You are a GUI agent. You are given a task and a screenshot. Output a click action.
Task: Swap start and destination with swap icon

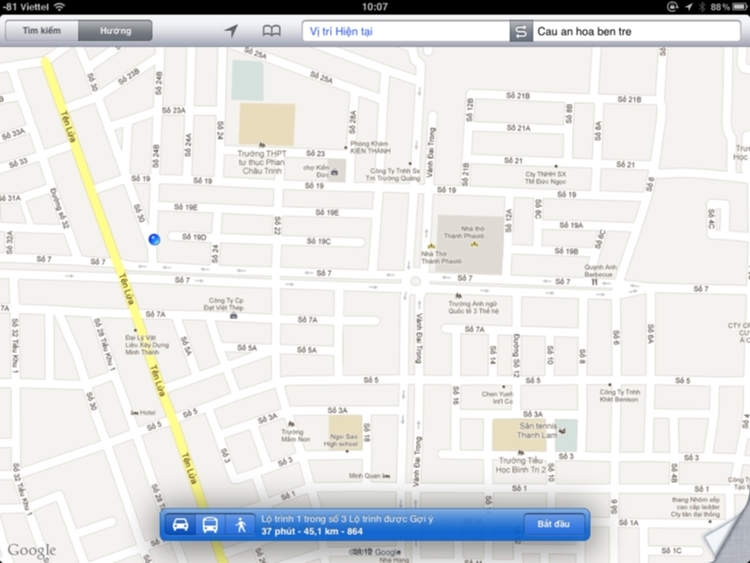(521, 32)
